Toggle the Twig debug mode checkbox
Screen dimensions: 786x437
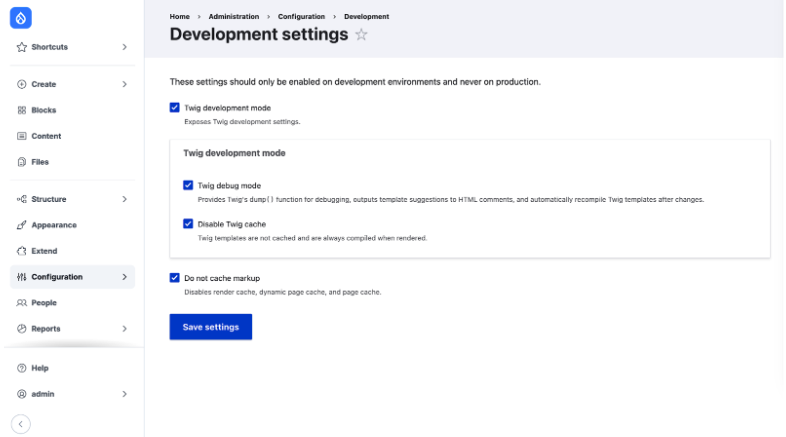(188, 185)
